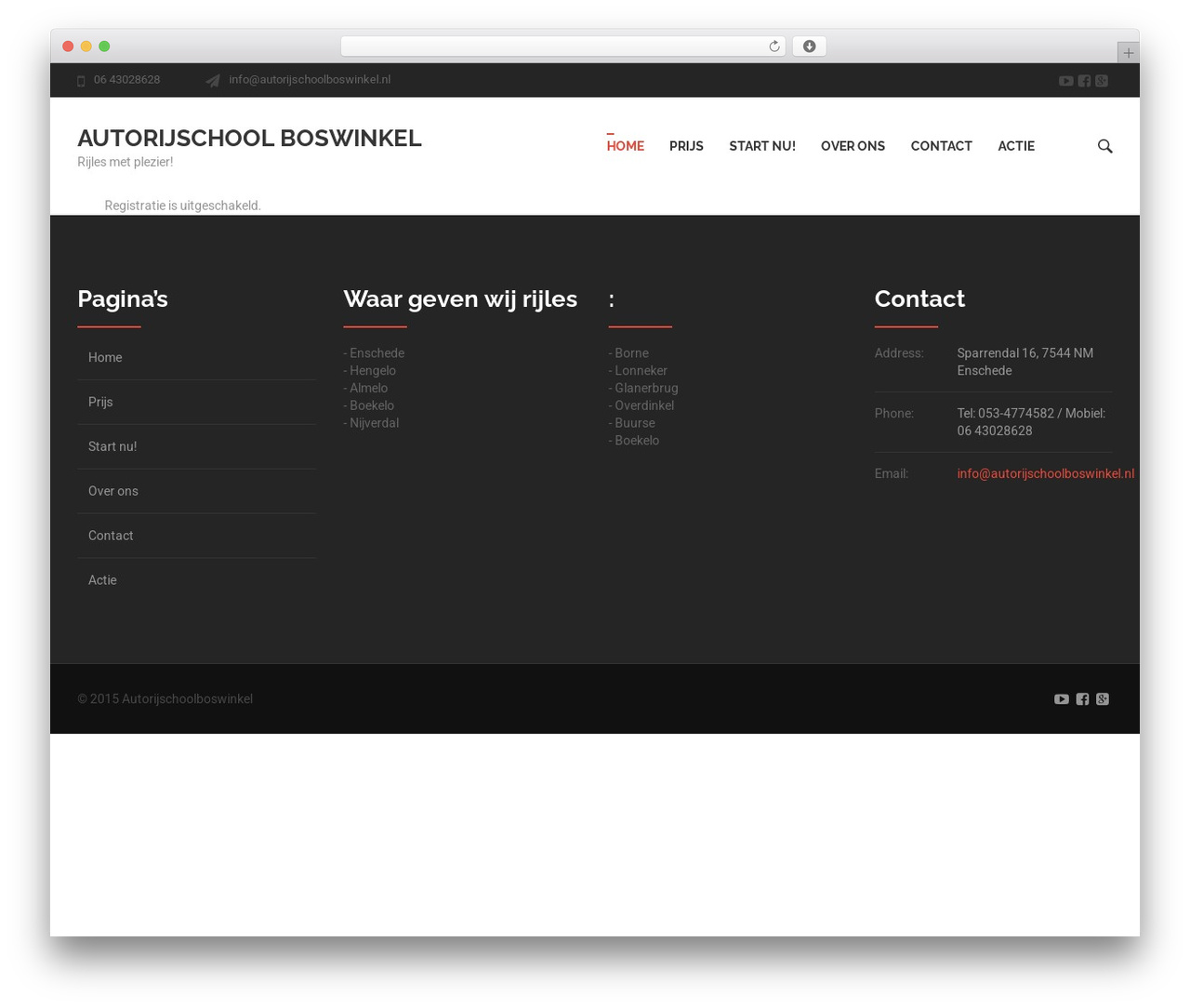Click the '- Overdinkel' location text
This screenshot has width=1190, height=1008.
[641, 406]
